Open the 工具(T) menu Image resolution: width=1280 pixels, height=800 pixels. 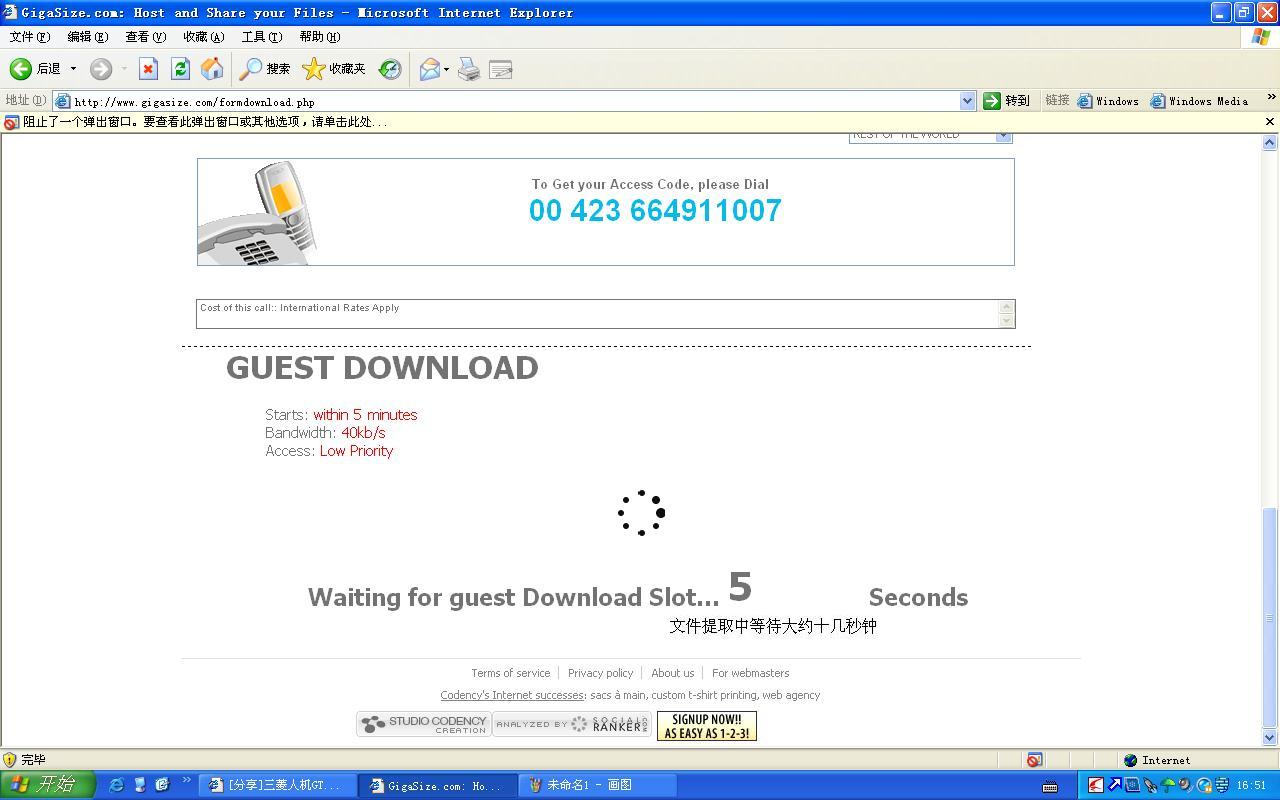261,37
